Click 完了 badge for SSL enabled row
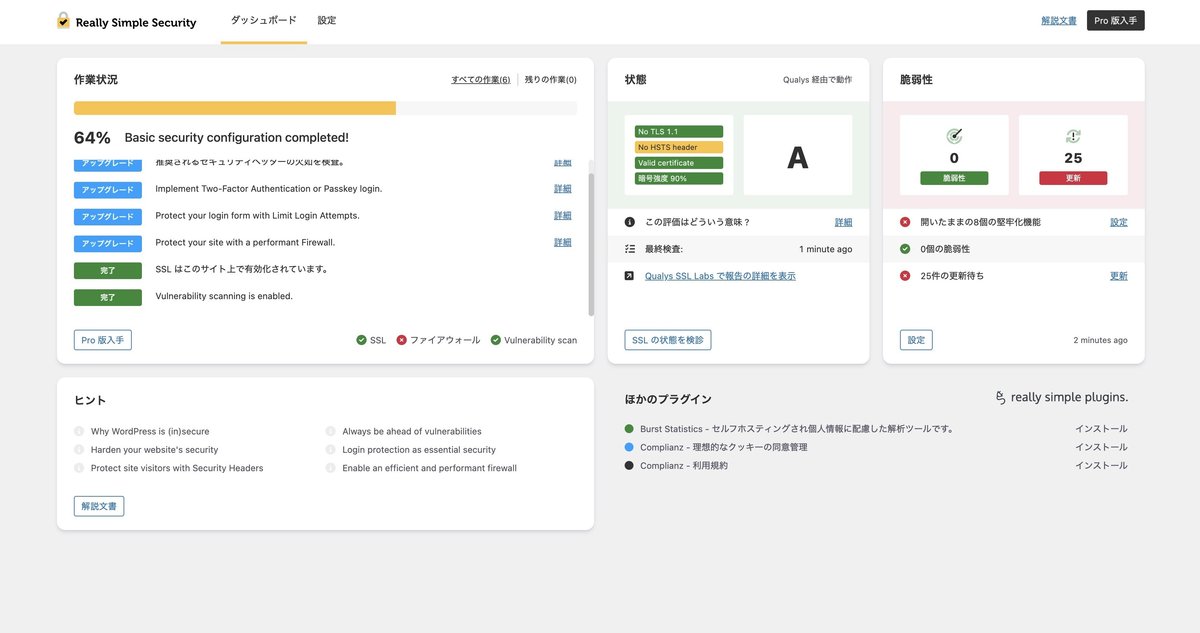The width and height of the screenshot is (1200, 633). coord(108,270)
